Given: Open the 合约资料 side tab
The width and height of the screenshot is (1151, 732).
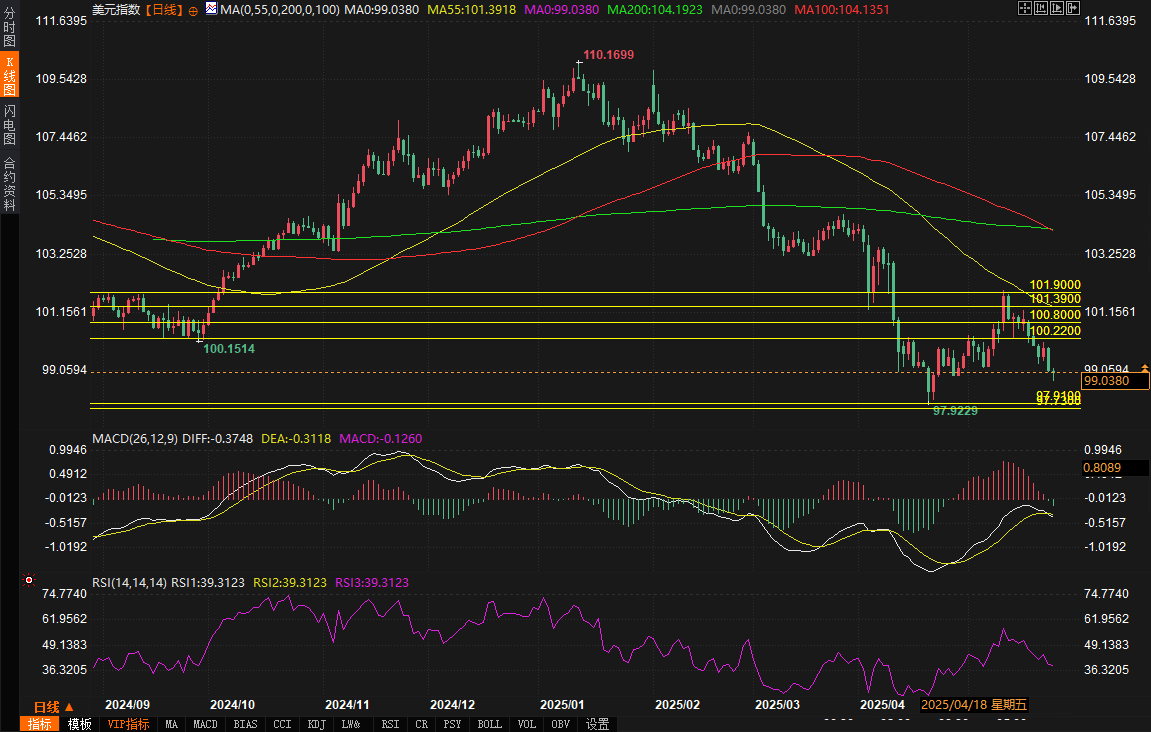Looking at the screenshot, I should [10, 184].
